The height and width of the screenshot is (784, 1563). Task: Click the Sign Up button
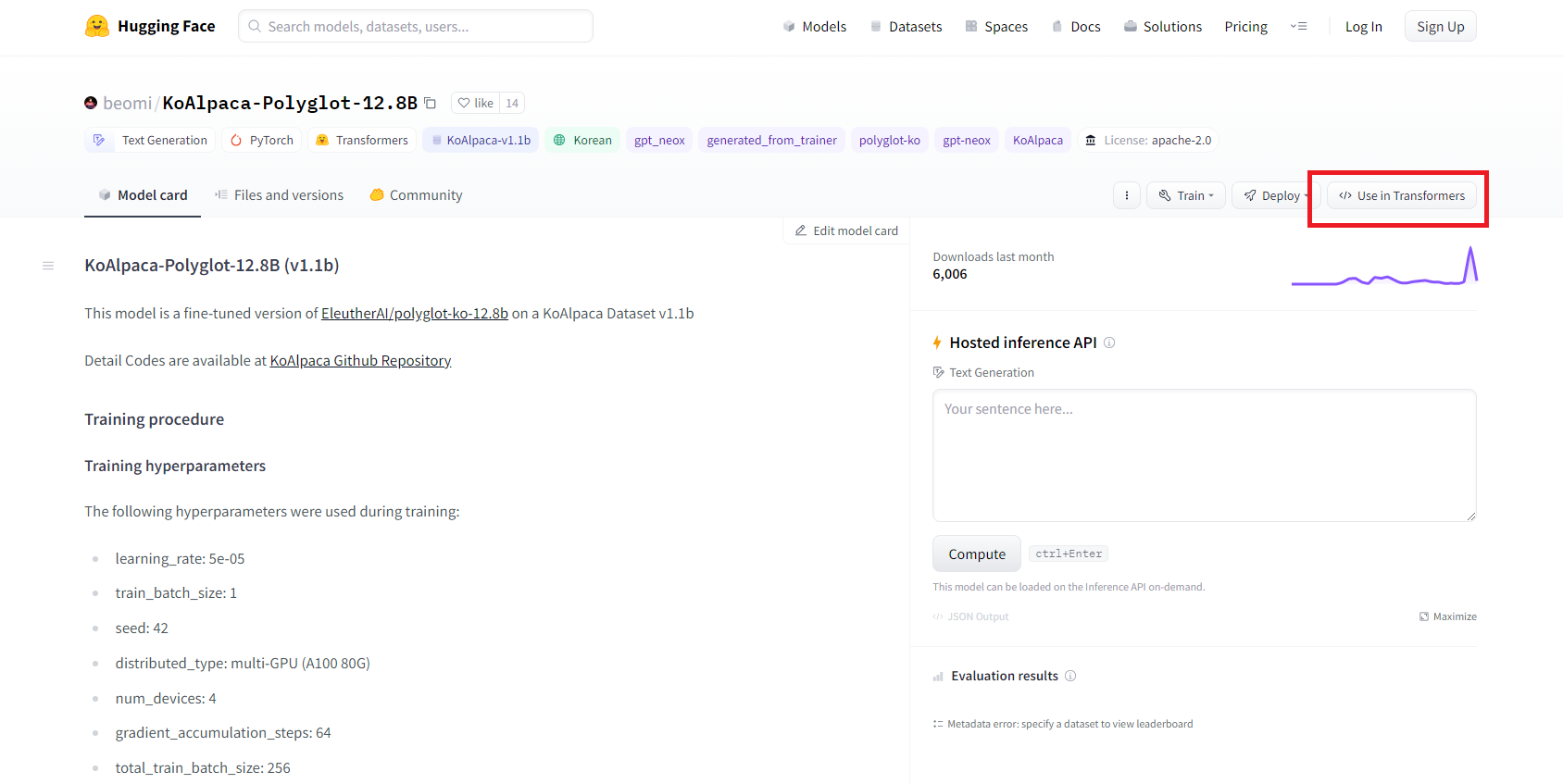[1440, 27]
